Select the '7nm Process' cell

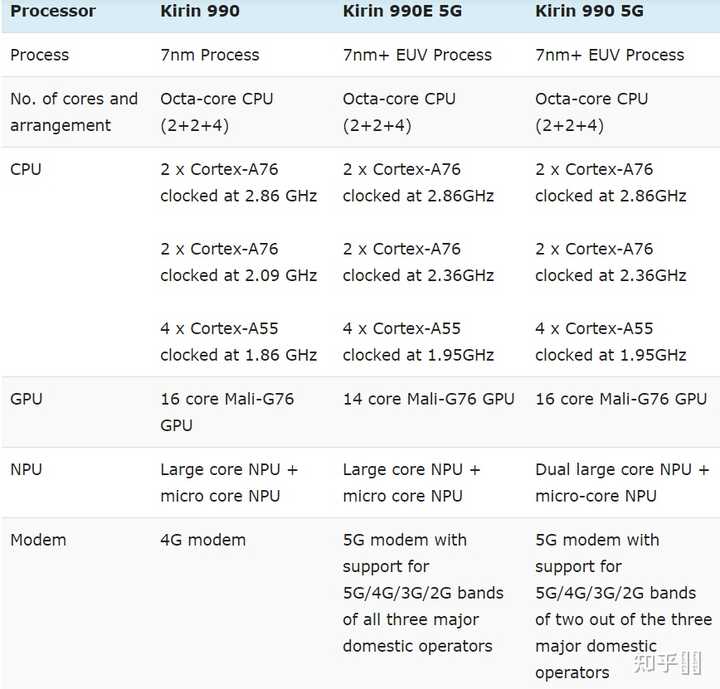[x=209, y=55]
